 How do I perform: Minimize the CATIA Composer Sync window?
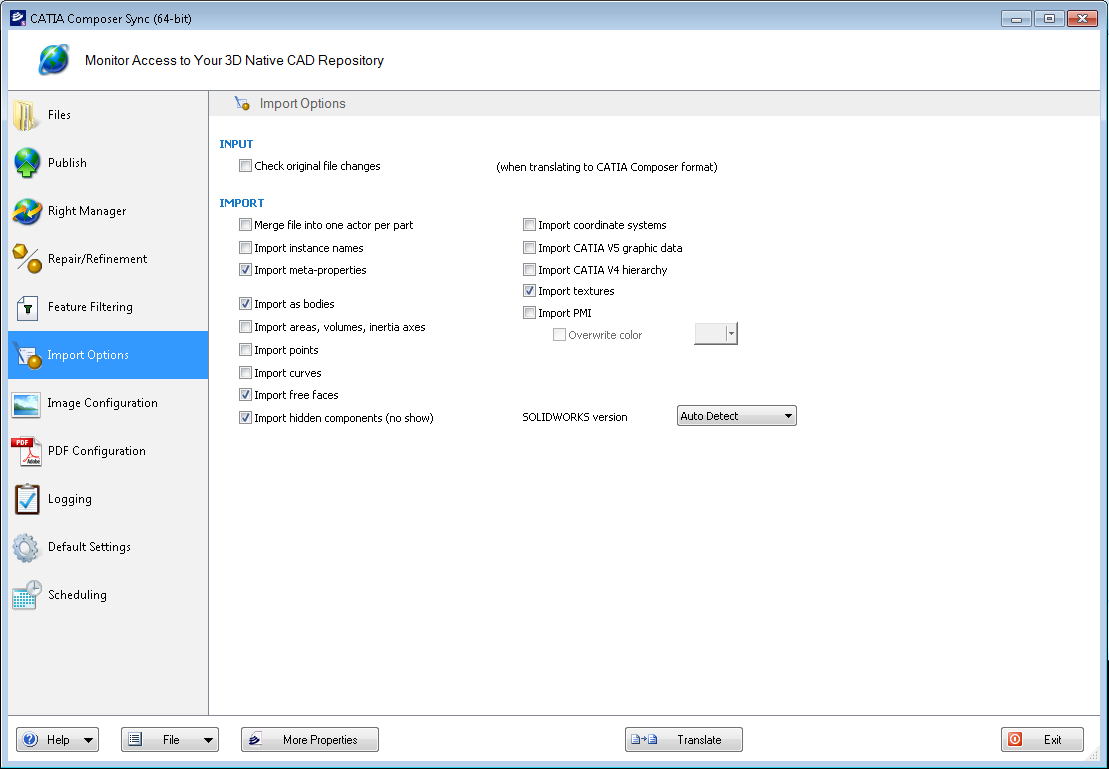1016,18
